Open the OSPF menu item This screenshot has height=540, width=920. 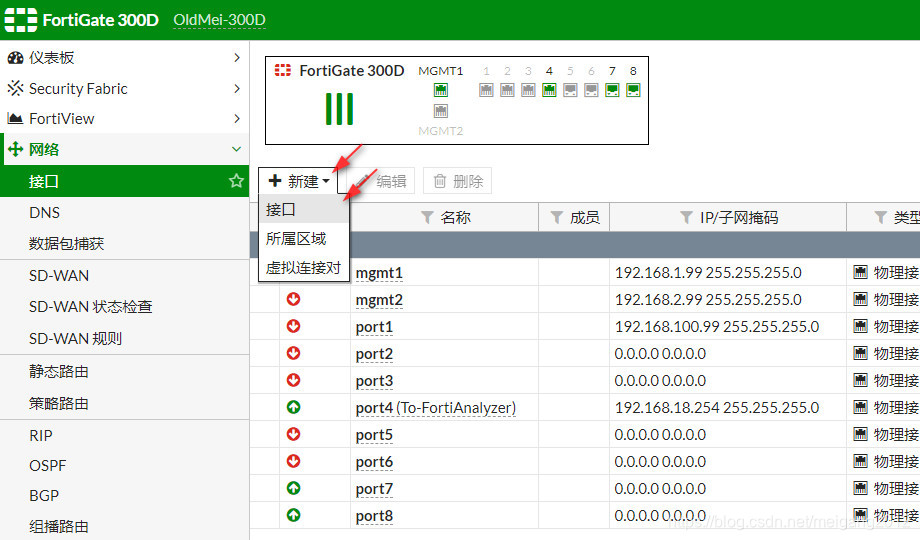click(x=124, y=465)
